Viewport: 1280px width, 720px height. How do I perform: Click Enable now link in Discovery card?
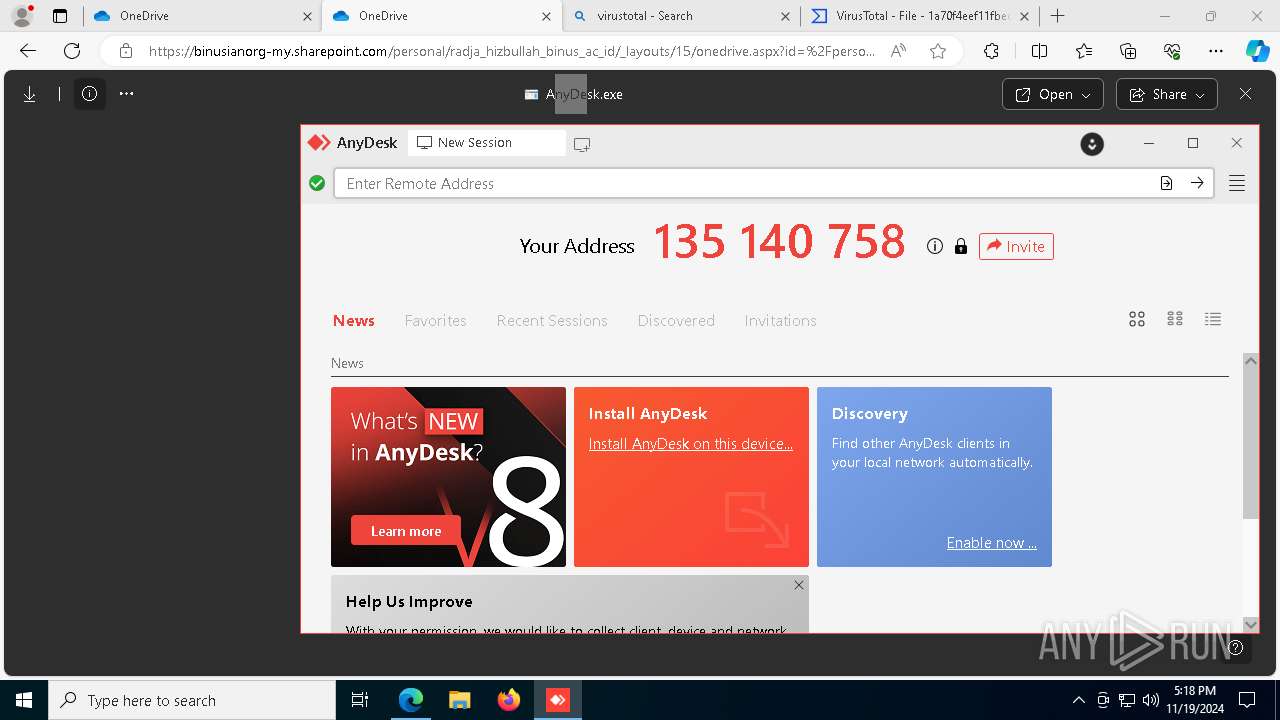click(x=992, y=543)
